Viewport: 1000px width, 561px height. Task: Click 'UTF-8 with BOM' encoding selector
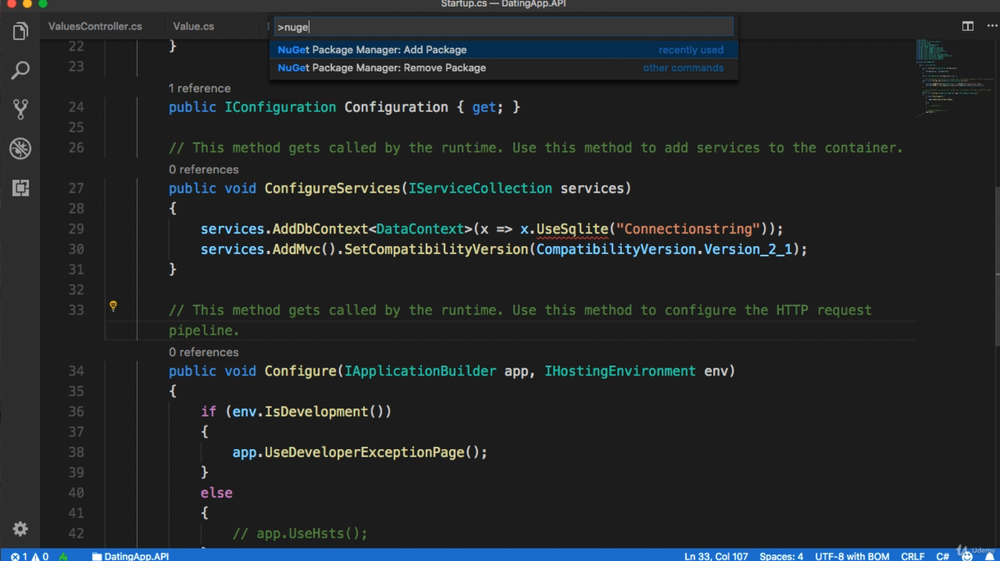click(x=851, y=556)
